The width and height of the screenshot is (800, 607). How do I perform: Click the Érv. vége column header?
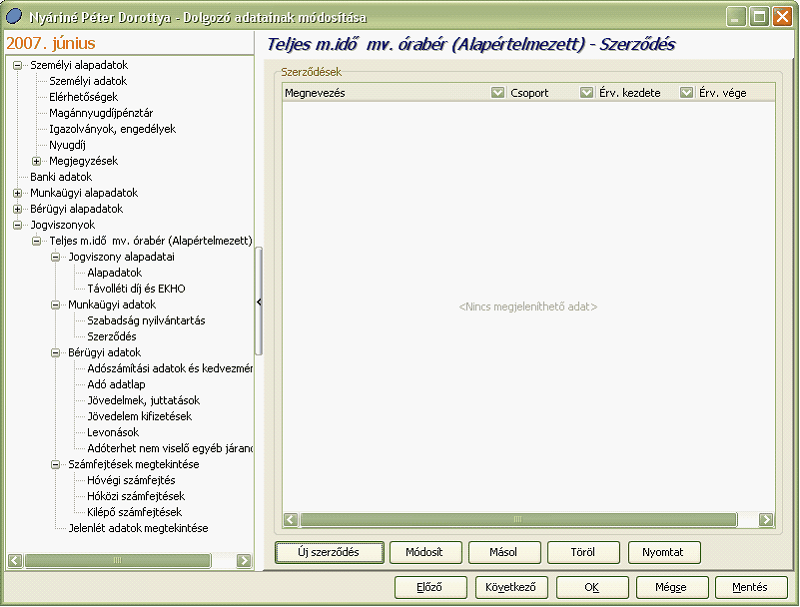[735, 93]
